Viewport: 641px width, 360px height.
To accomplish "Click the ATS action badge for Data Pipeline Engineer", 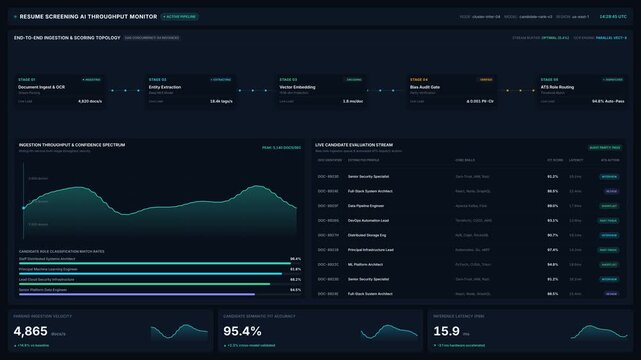I will coord(609,206).
